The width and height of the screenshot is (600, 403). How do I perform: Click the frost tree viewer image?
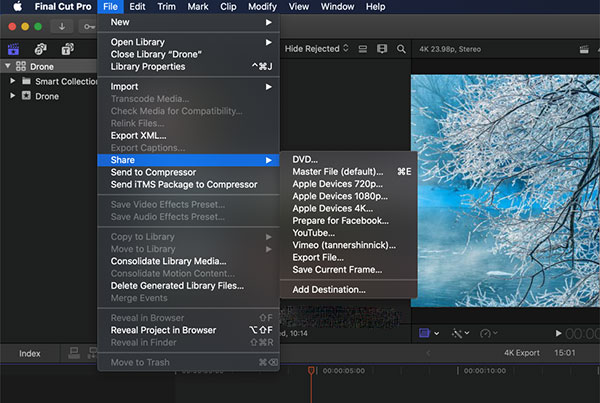505,190
